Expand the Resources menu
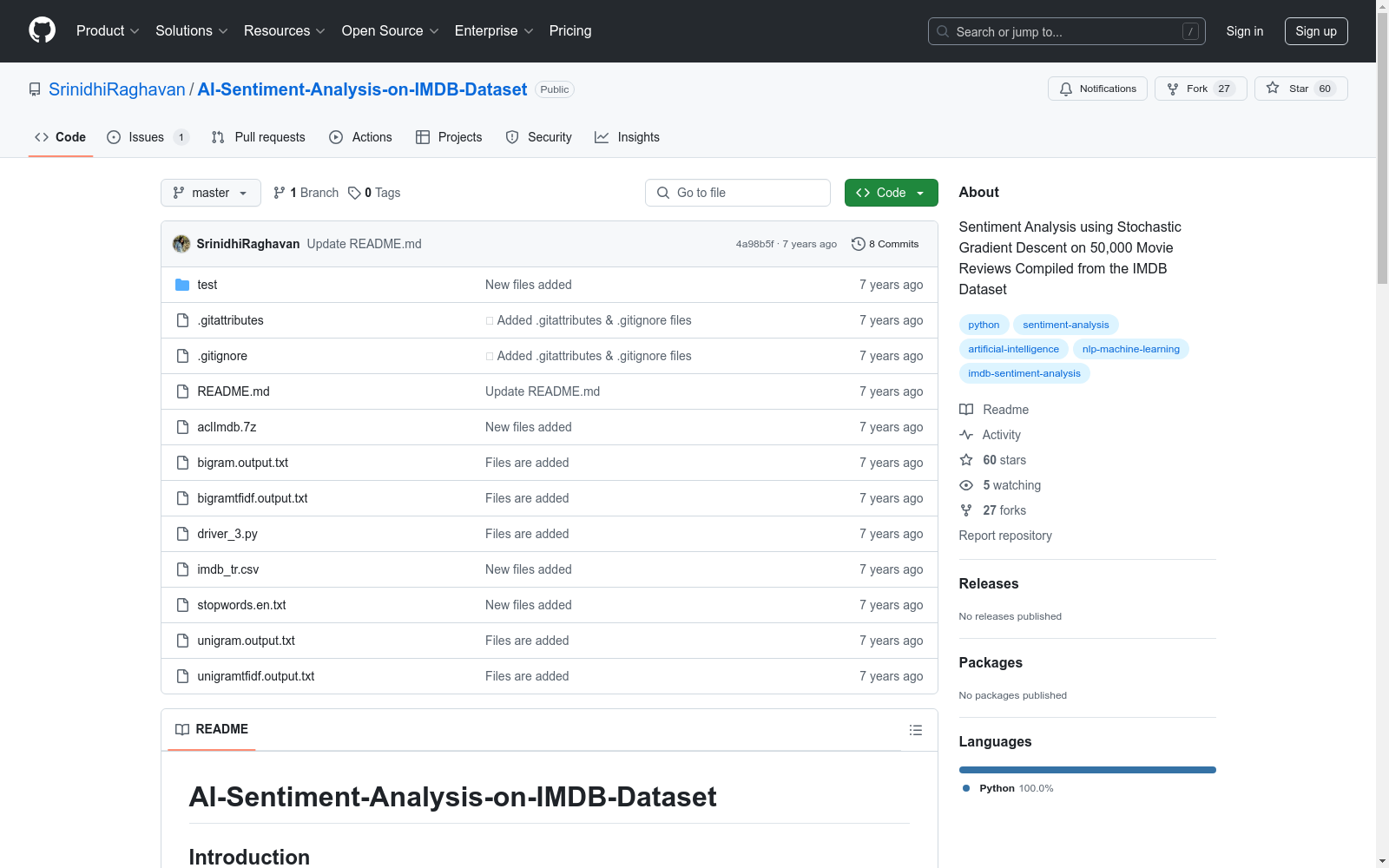The width and height of the screenshot is (1389, 868). (x=285, y=30)
